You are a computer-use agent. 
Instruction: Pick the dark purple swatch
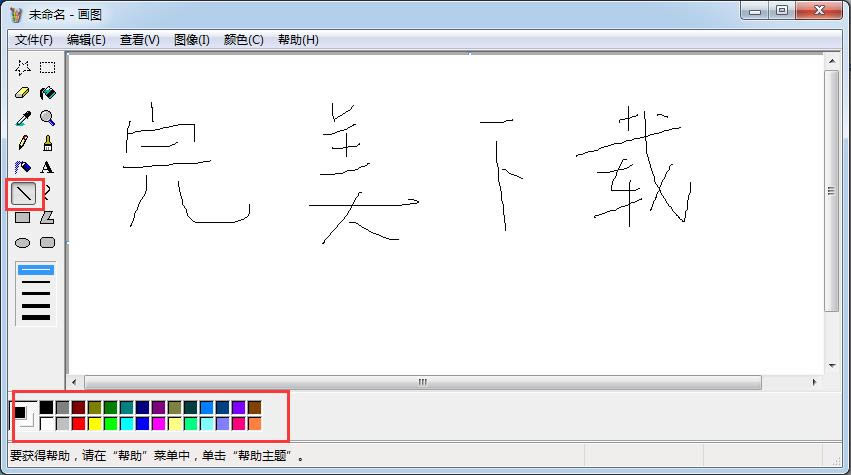158,407
